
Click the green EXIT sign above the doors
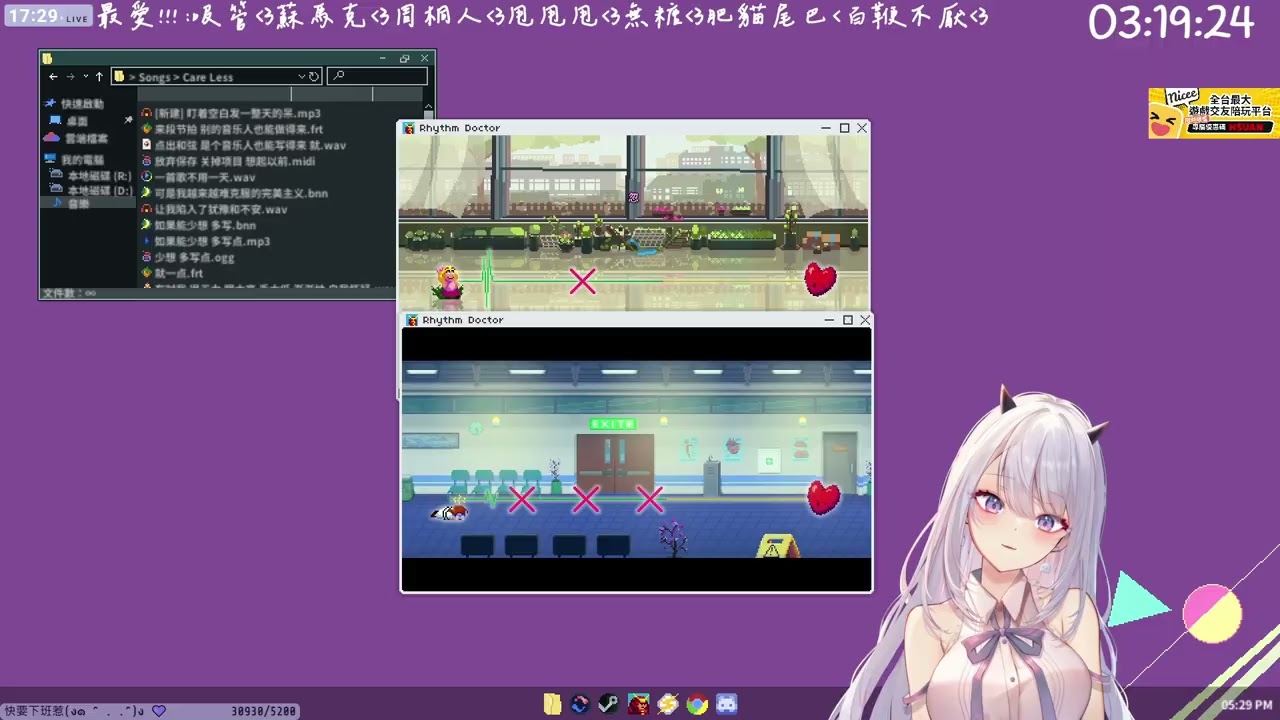click(613, 424)
